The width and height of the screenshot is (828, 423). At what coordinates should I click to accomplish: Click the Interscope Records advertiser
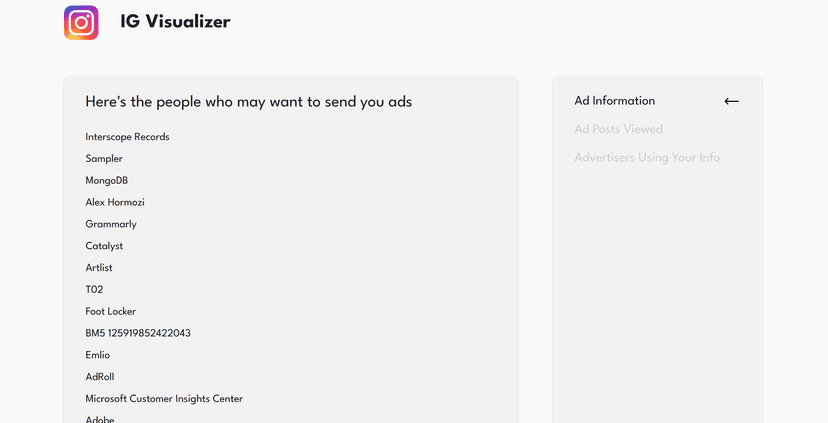(x=127, y=137)
